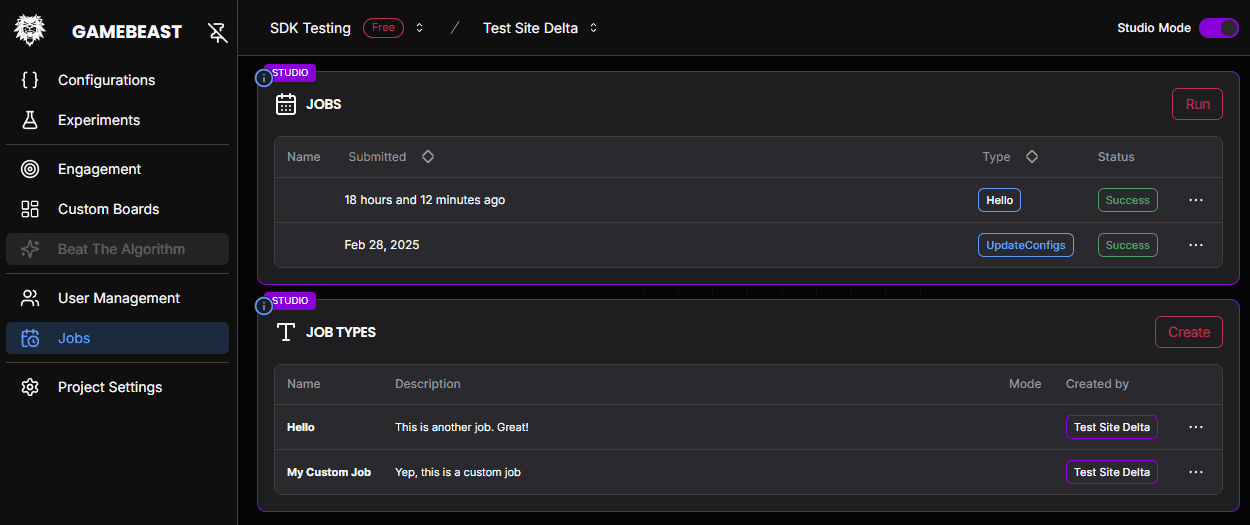1250x525 pixels.
Task: Click the Create button for Job Types
Action: pyautogui.click(x=1189, y=332)
